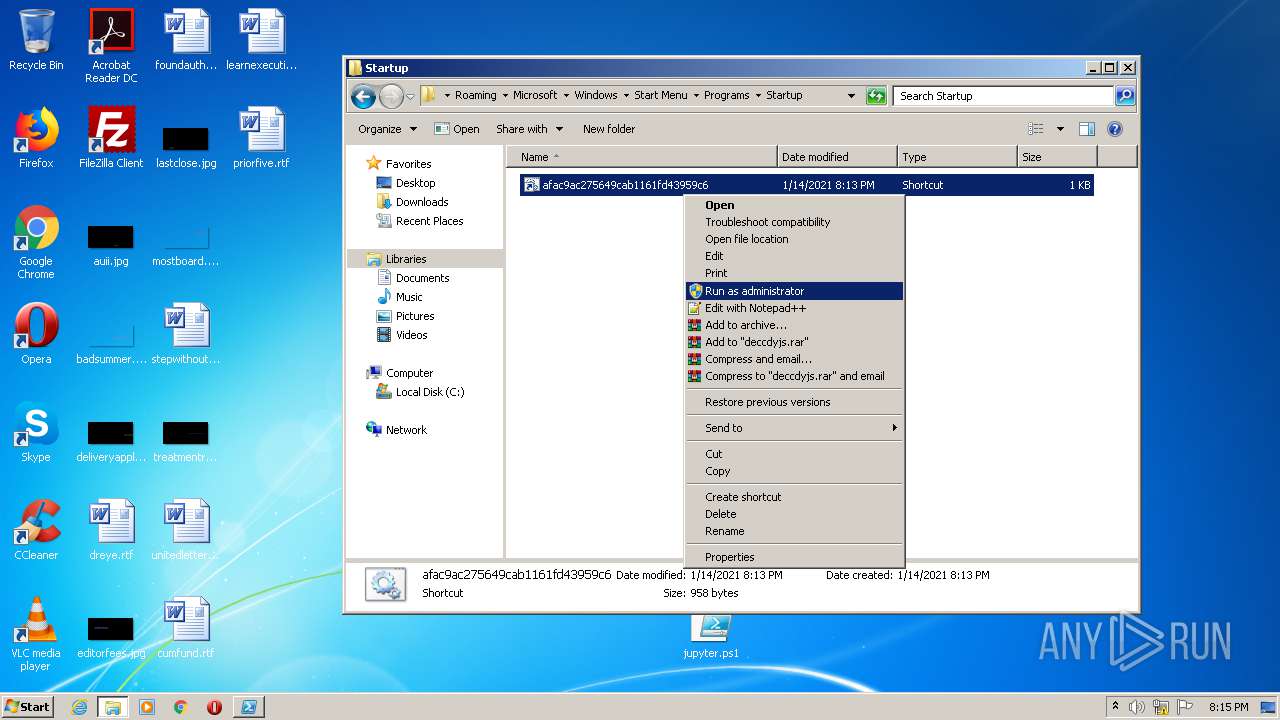1280x720 pixels.
Task: Click the Open toolbar button
Action: (457, 129)
